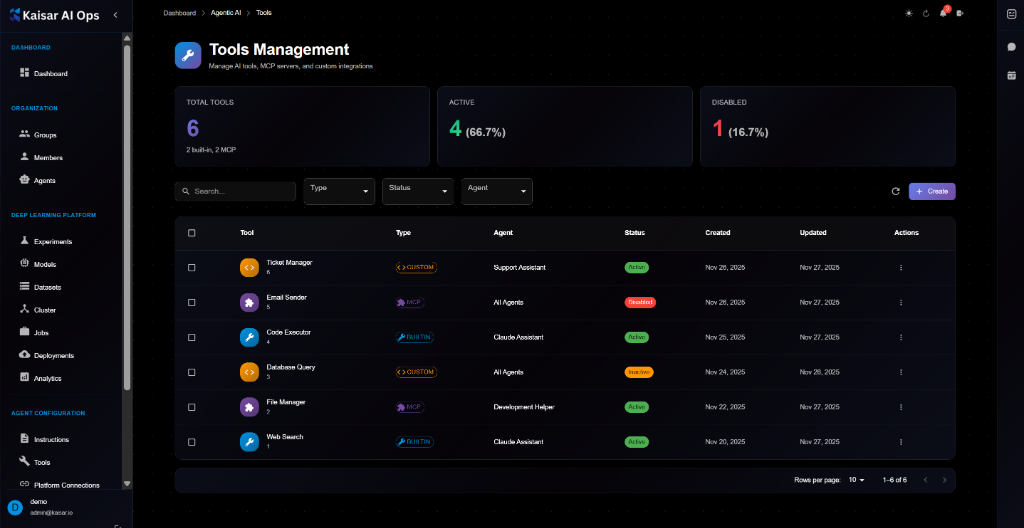Collapse the sidebar with the chevron arrow
The width and height of the screenshot is (1024, 528).
tap(116, 14)
